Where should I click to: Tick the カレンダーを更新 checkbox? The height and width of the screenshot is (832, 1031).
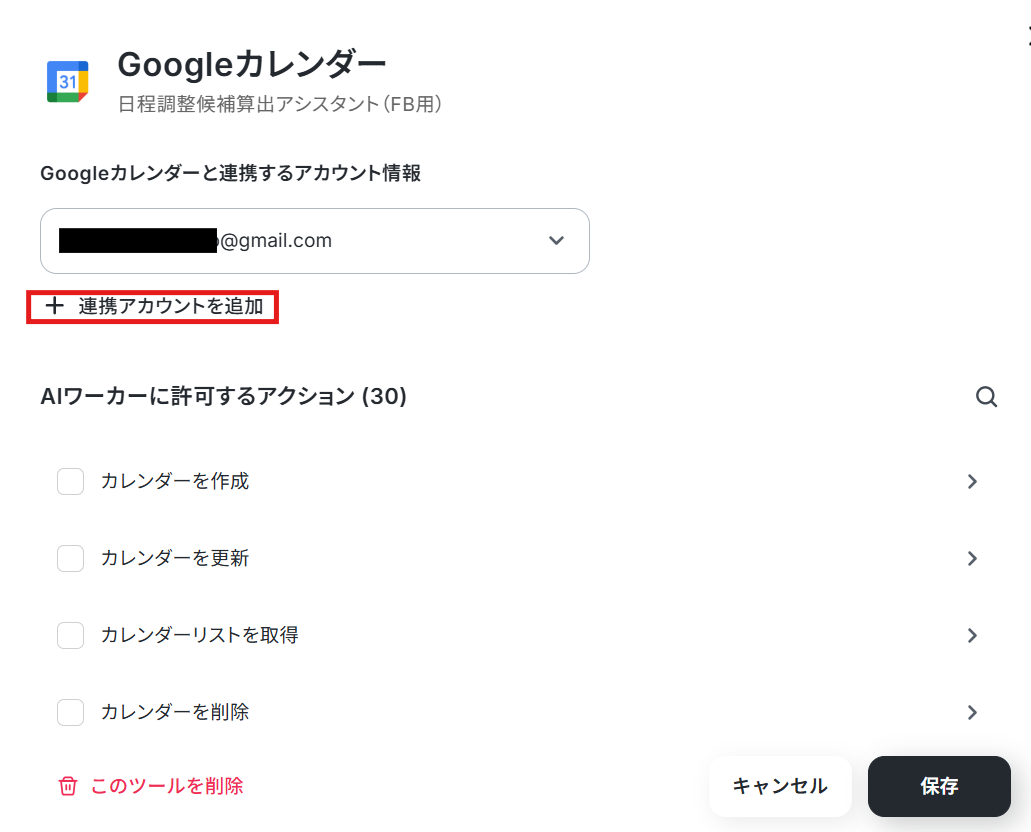[x=70, y=559]
